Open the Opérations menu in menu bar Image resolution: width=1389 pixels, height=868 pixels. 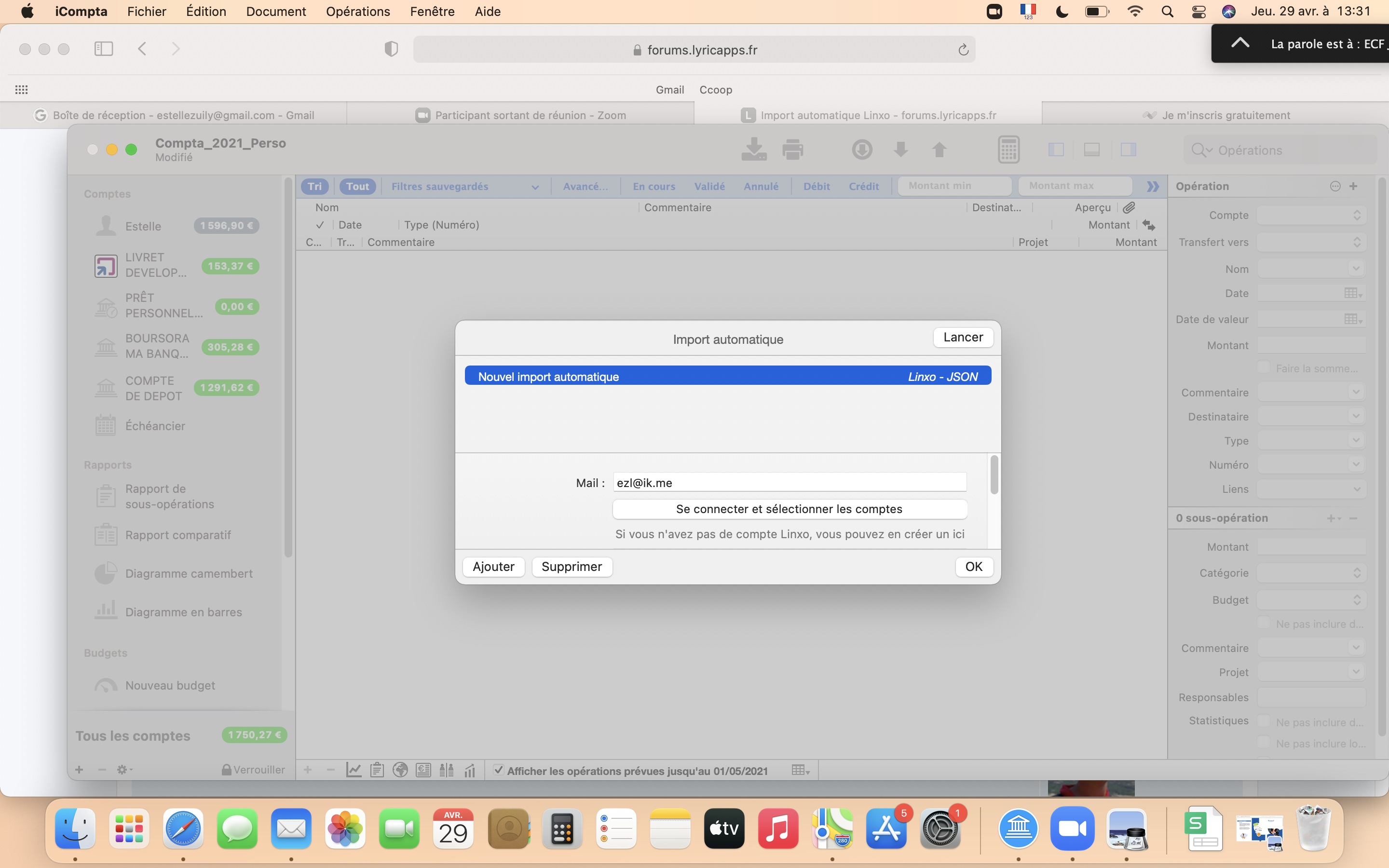click(x=358, y=11)
